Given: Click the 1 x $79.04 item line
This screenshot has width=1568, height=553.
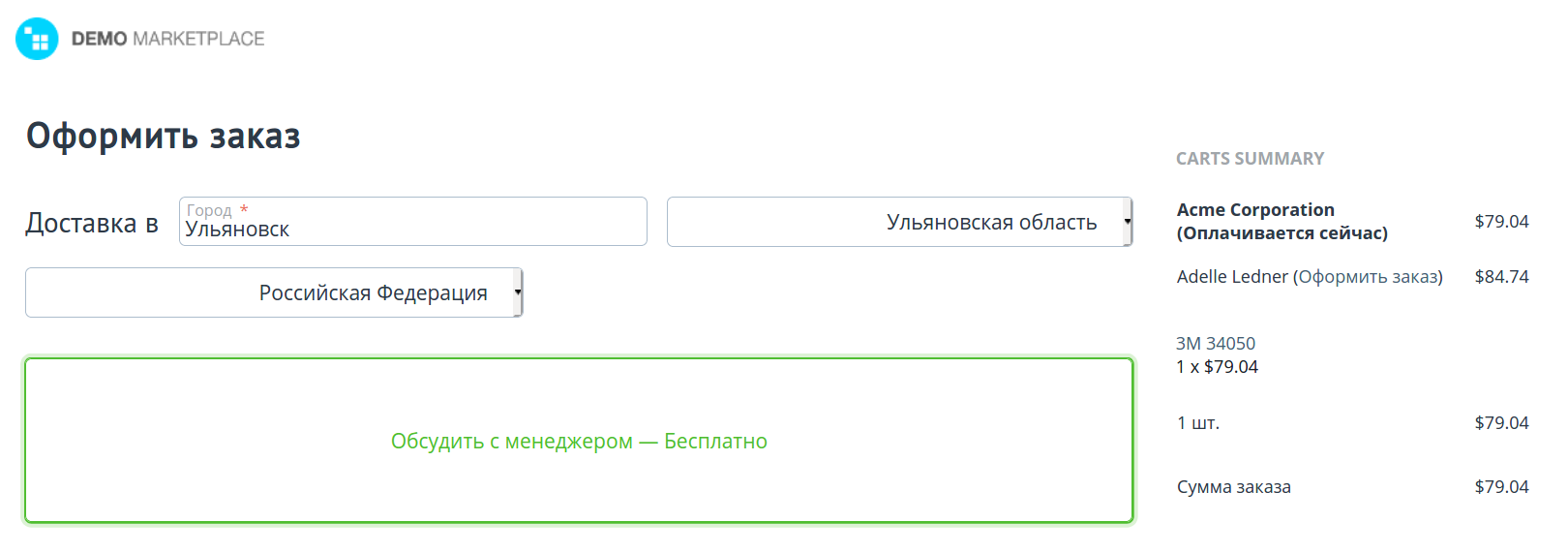Looking at the screenshot, I should tap(1217, 367).
